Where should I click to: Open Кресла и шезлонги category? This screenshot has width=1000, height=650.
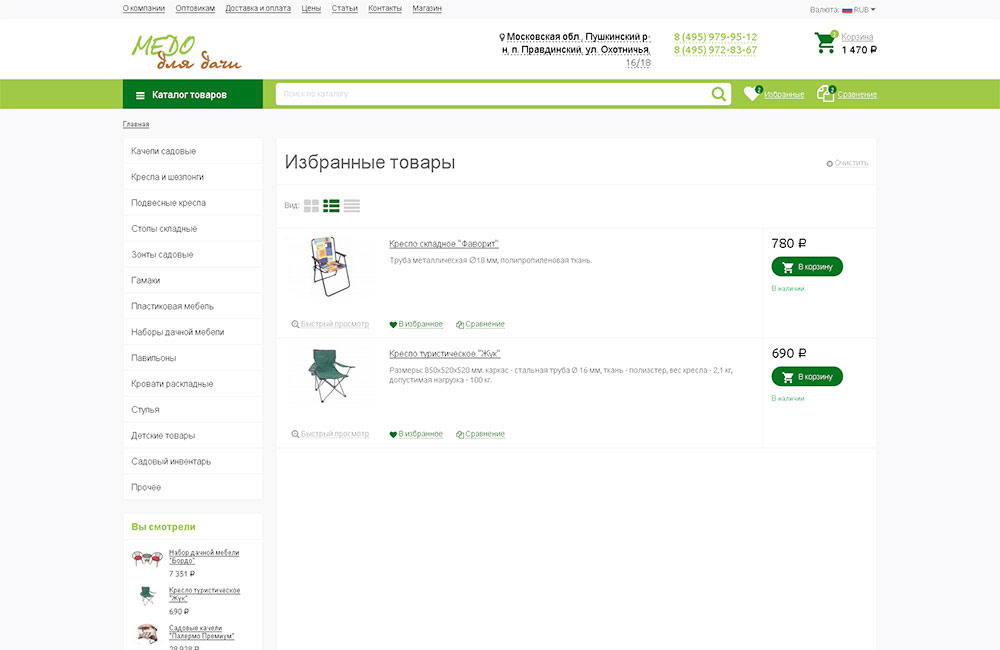(x=193, y=177)
